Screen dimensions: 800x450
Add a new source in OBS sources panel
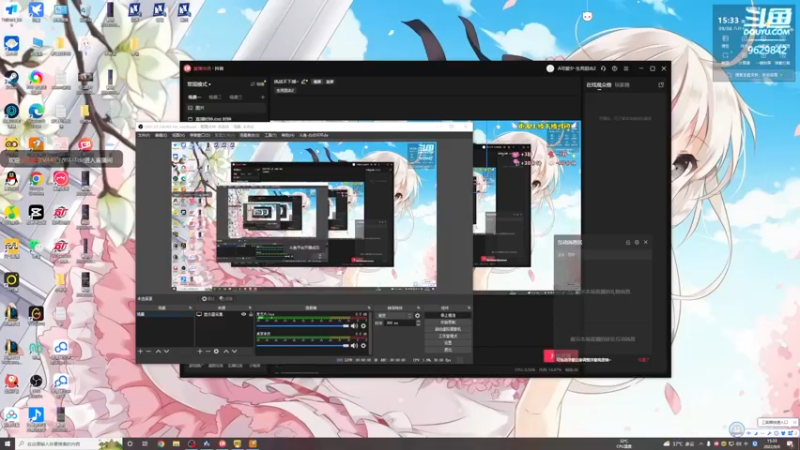(x=199, y=352)
